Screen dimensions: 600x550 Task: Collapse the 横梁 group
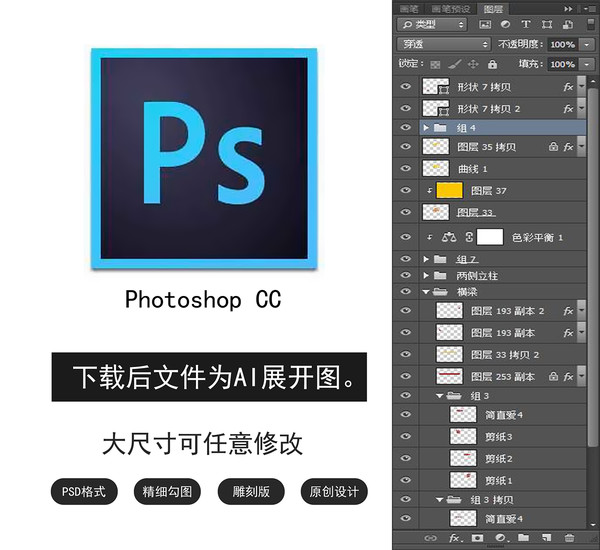tap(426, 292)
